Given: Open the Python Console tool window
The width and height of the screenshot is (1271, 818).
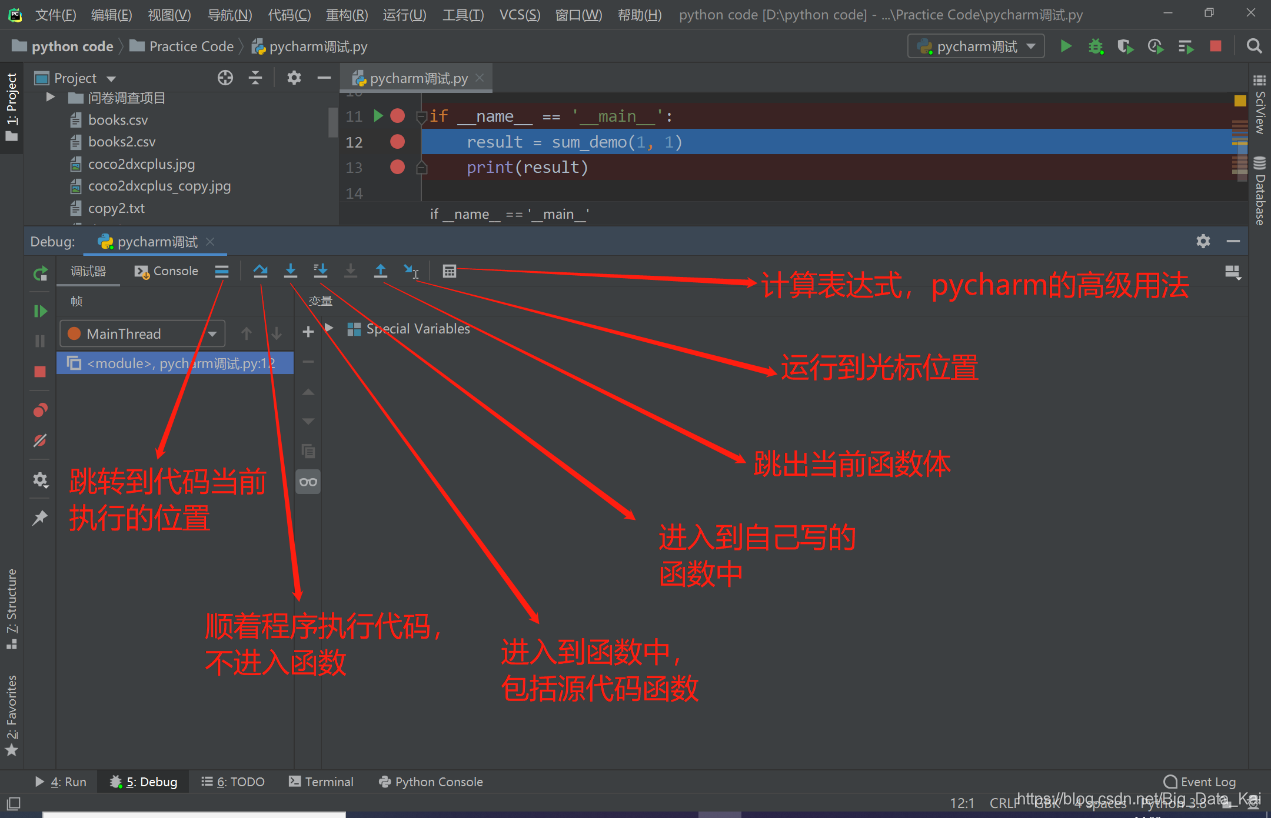Looking at the screenshot, I should coord(431,782).
